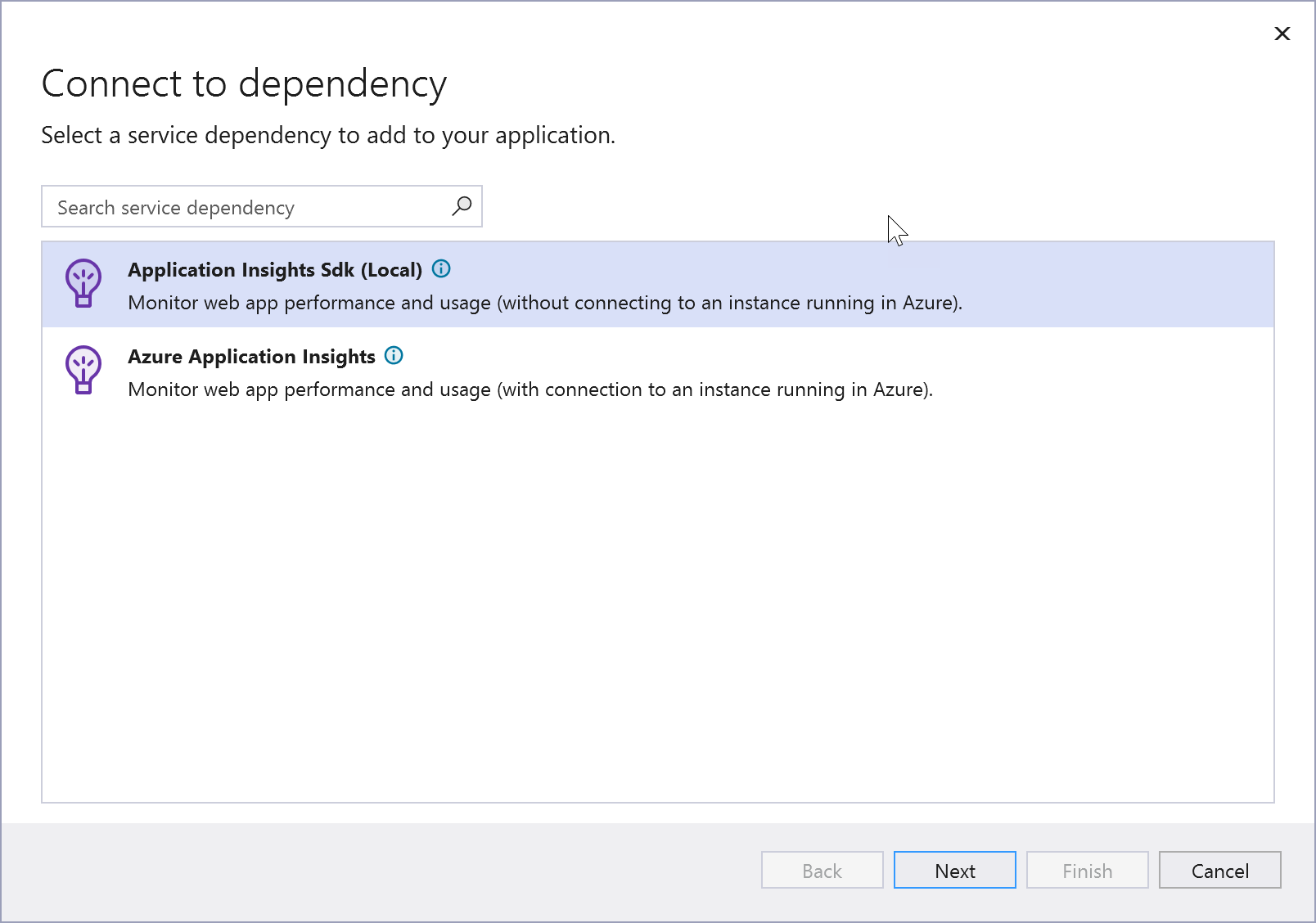Open info for Application Insights Sdk (Local)
The image size is (1316, 923).
(441, 269)
